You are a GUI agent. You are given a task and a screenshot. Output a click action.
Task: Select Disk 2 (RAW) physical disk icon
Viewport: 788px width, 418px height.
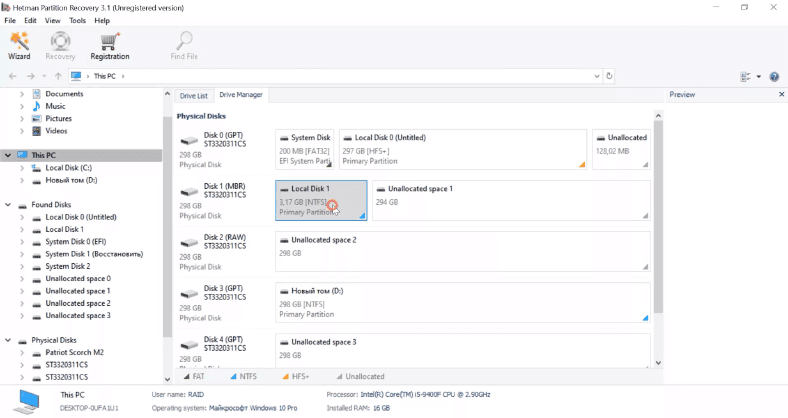189,243
